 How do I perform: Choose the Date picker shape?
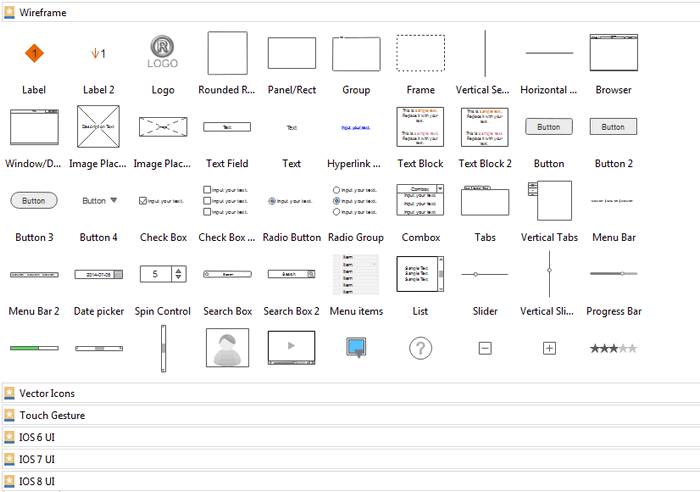coord(98,274)
